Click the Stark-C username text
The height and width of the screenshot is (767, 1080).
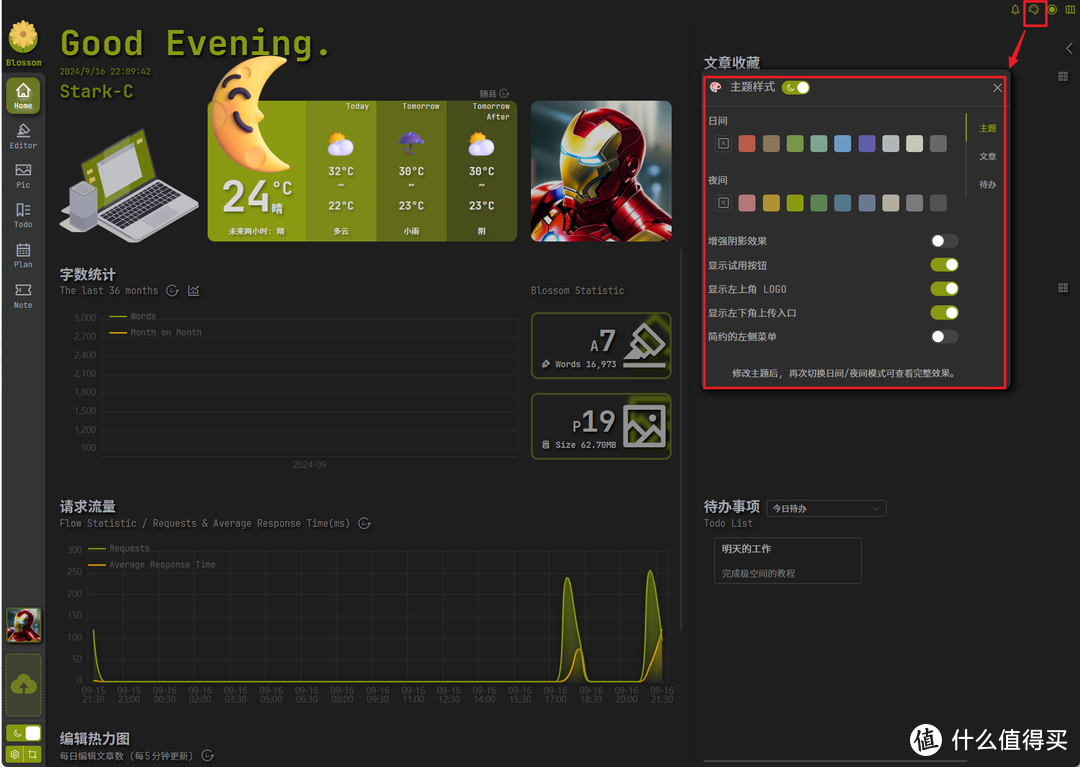pos(96,92)
